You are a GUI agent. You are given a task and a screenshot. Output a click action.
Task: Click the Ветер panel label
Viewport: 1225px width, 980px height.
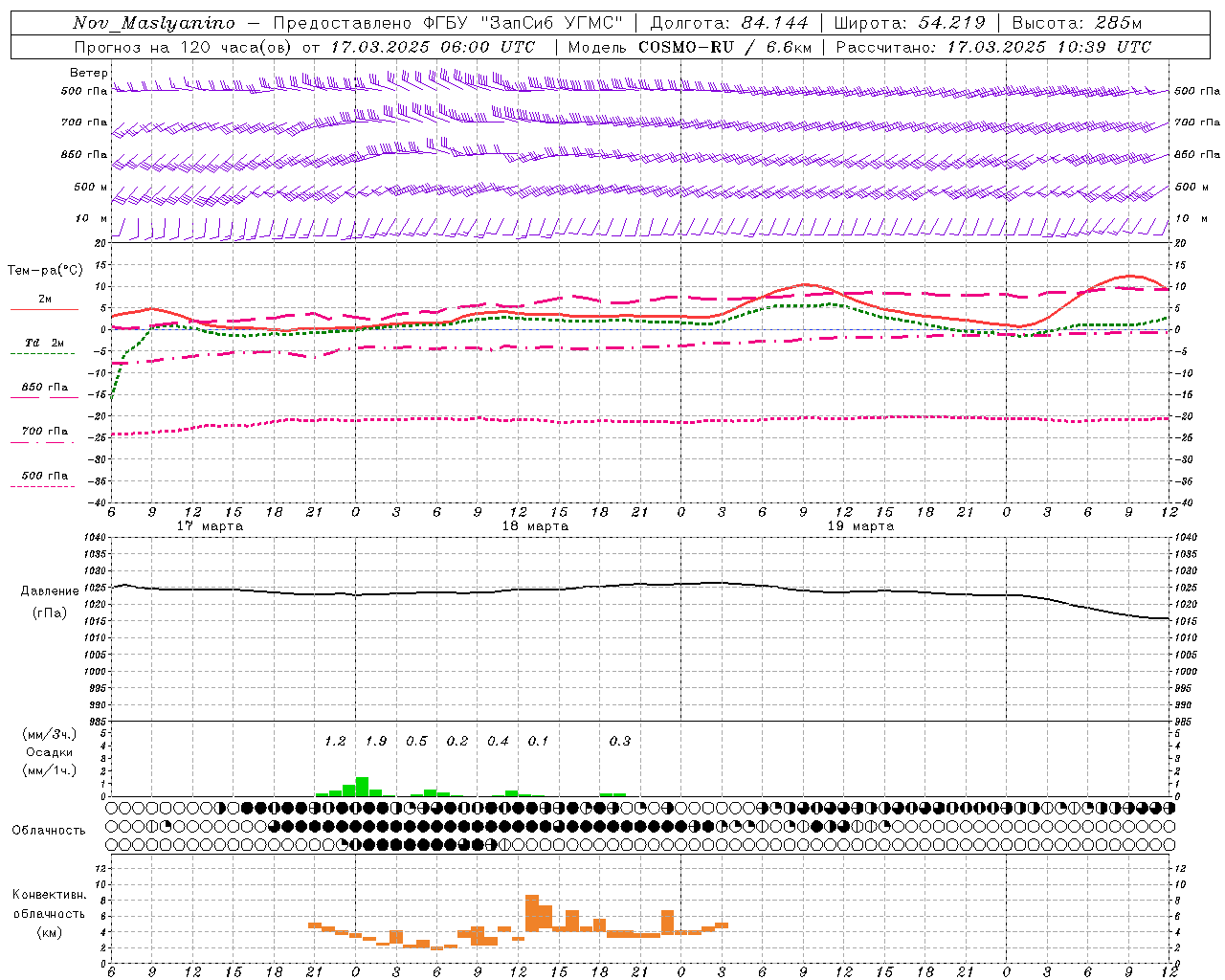[x=88, y=73]
